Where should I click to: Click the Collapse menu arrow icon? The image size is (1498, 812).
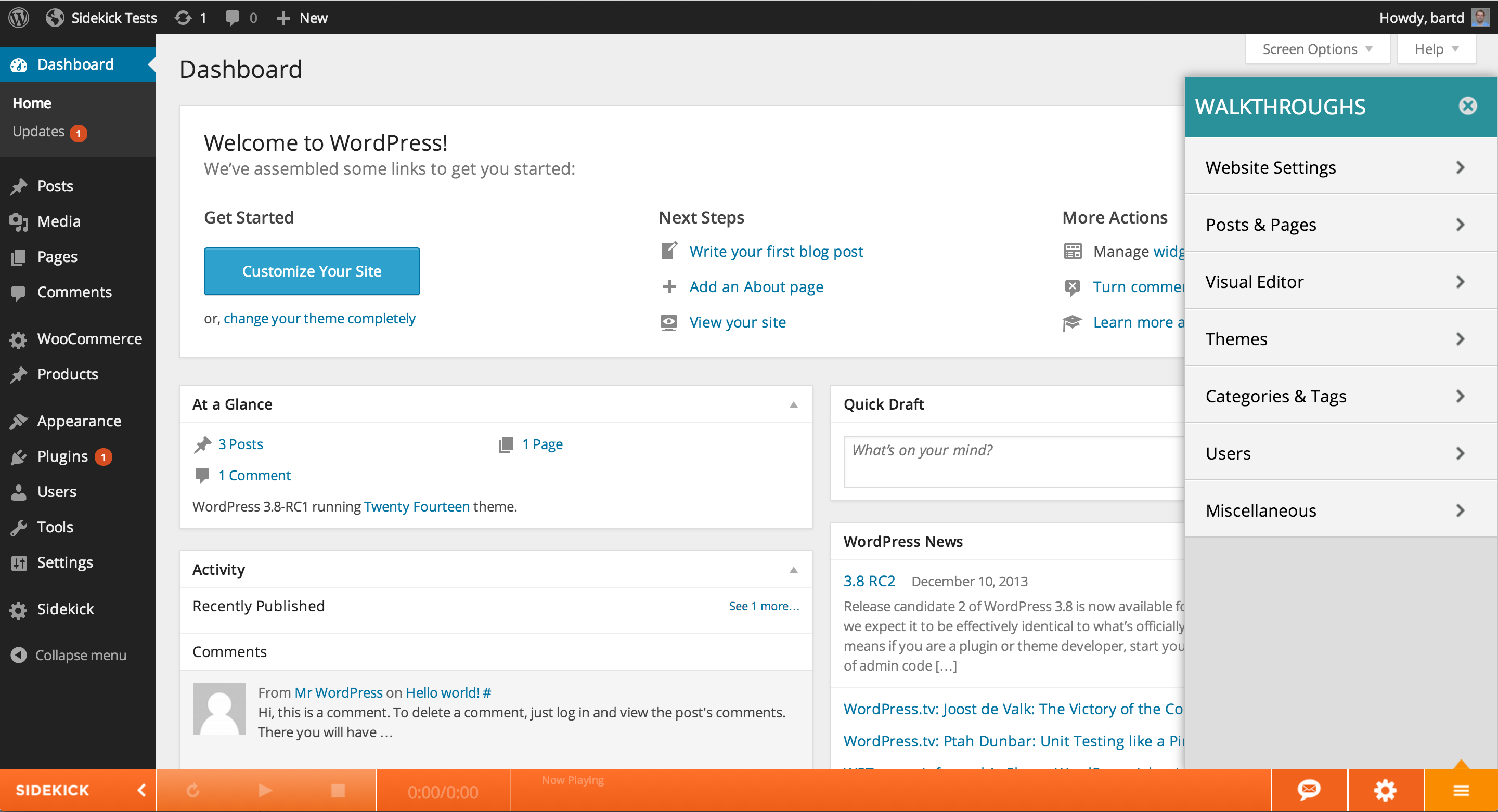[19, 655]
